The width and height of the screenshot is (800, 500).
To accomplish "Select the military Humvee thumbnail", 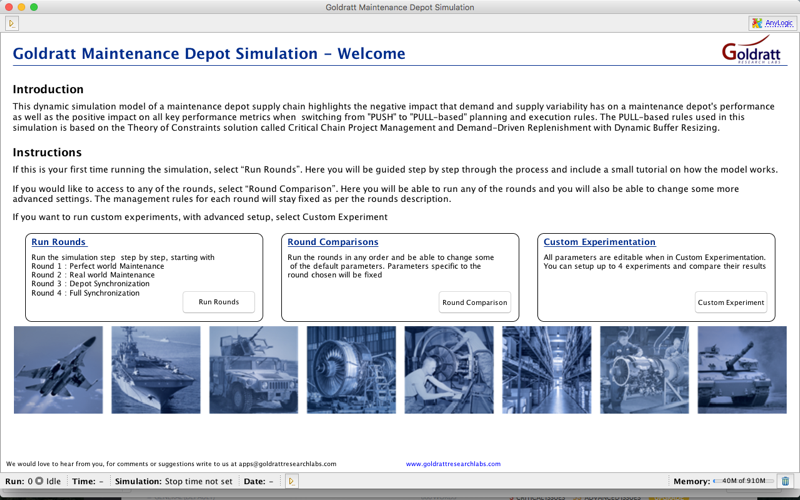I will pos(254,370).
